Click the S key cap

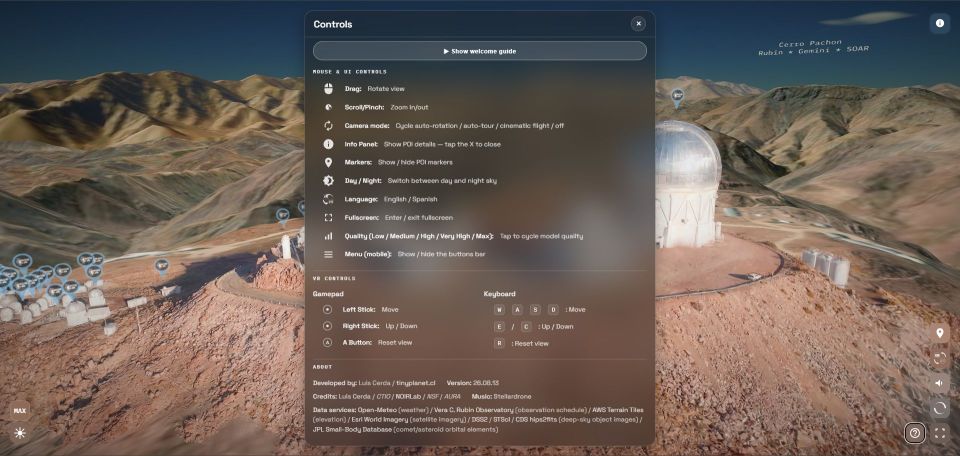click(x=535, y=310)
